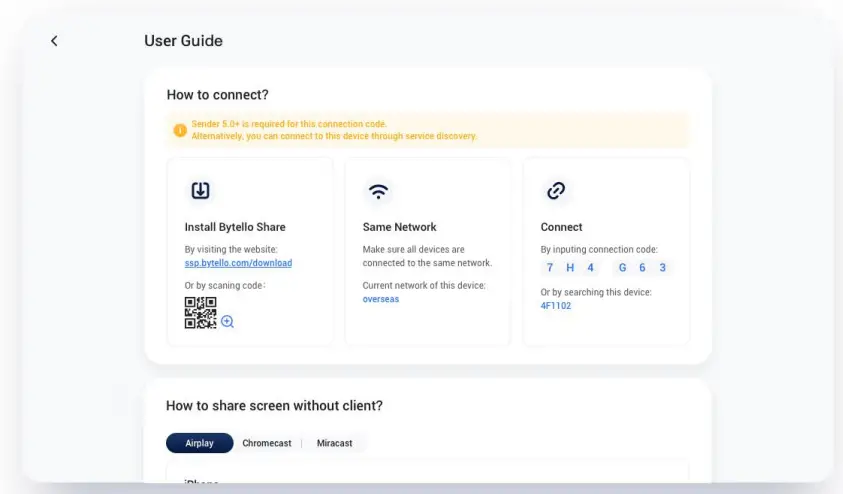Switch to the Chromecast tab

point(267,443)
